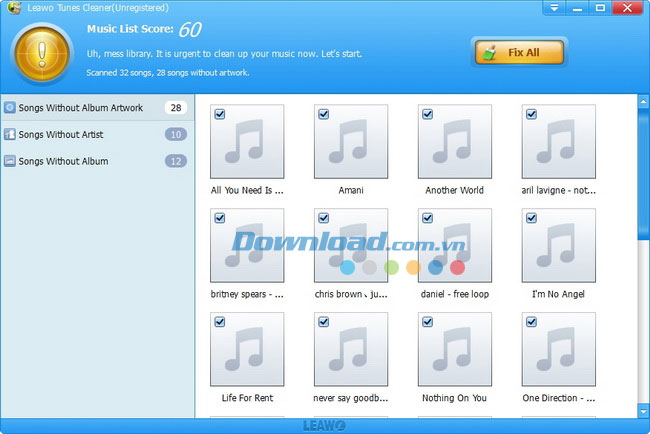Open Songs Without Album category

click(97, 161)
